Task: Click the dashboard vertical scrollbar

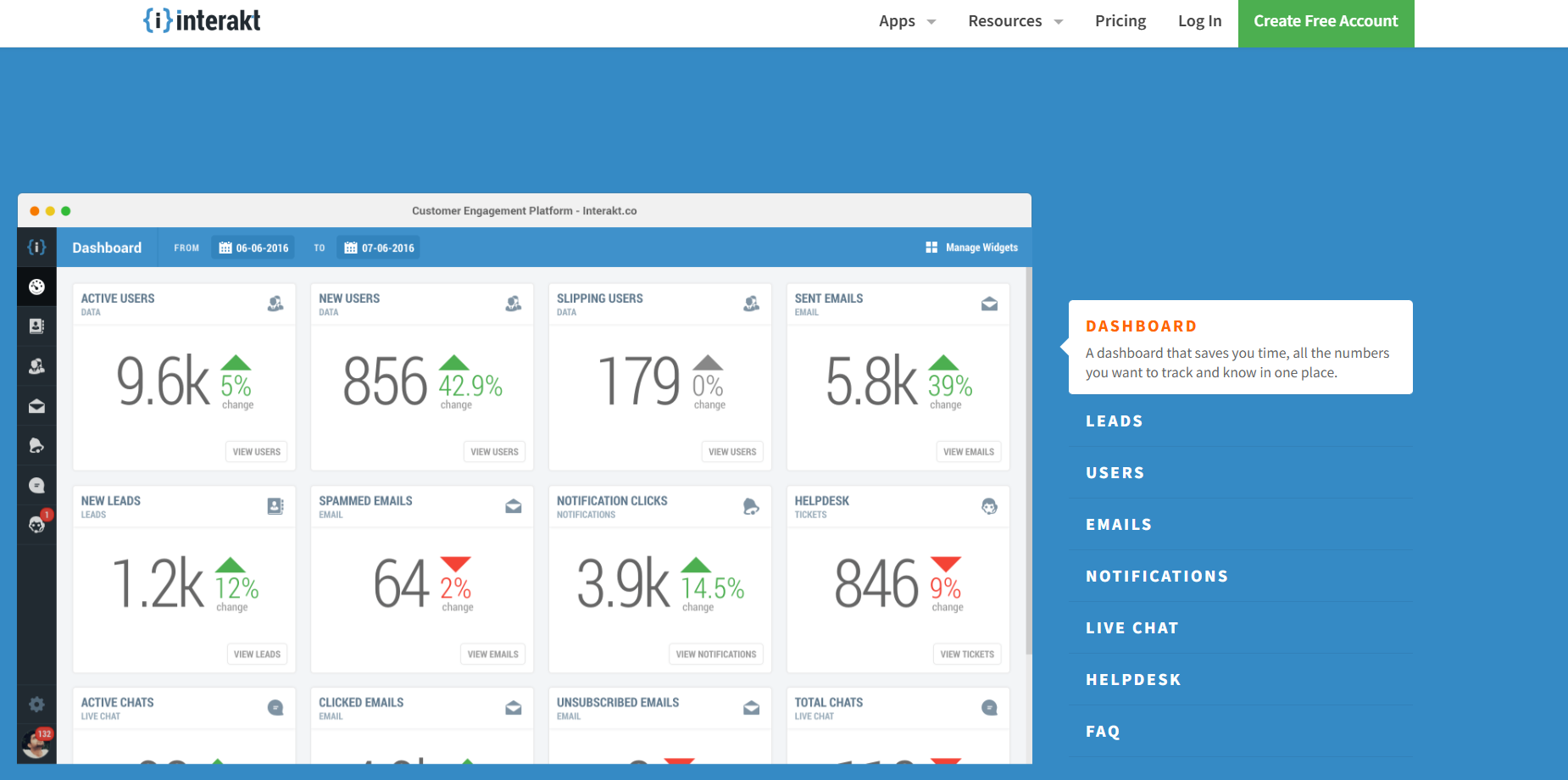Action: tap(1029, 462)
